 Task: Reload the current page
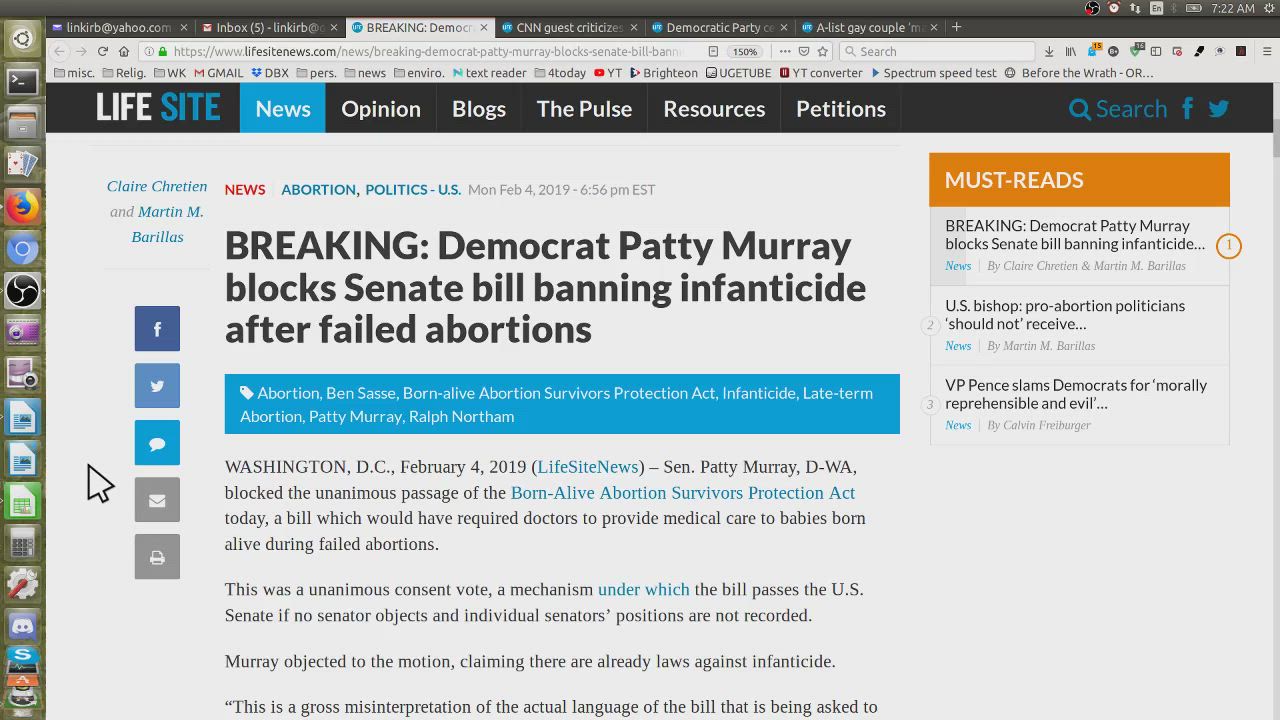(102, 52)
